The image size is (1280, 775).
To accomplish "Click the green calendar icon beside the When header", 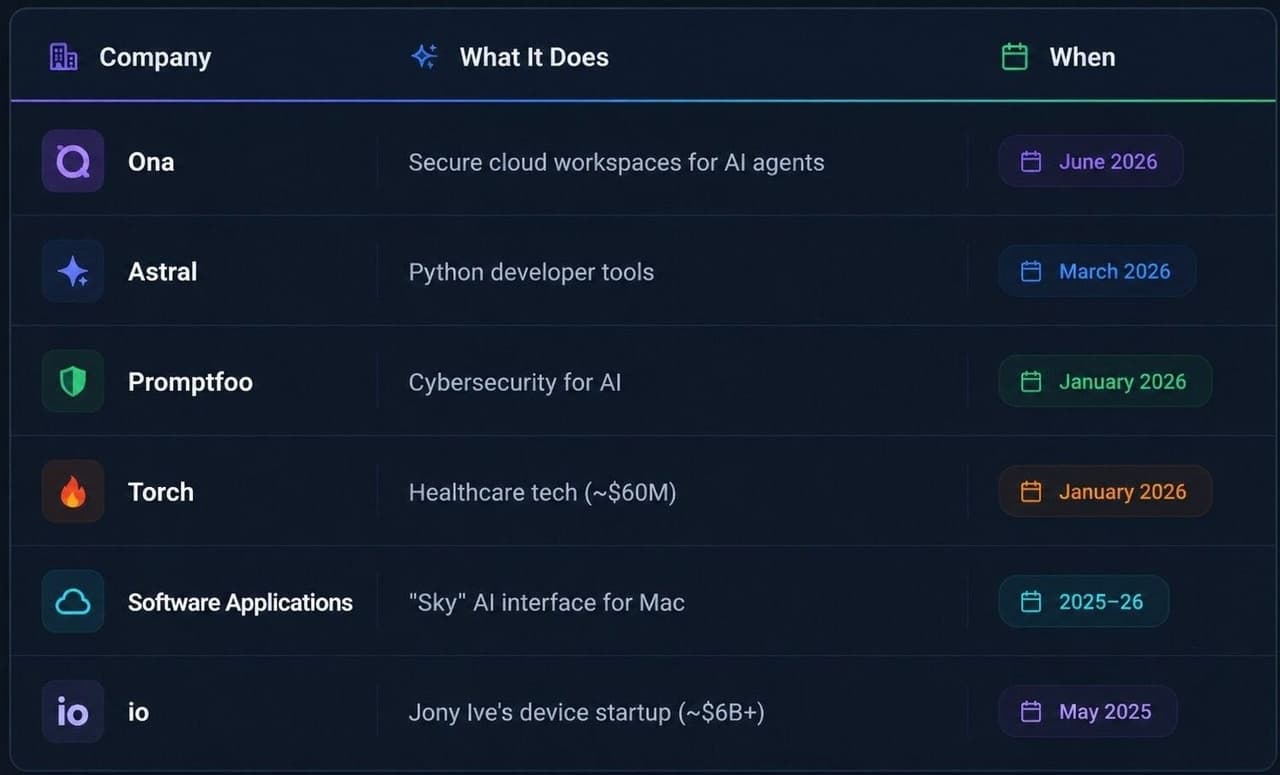I will pos(1015,57).
